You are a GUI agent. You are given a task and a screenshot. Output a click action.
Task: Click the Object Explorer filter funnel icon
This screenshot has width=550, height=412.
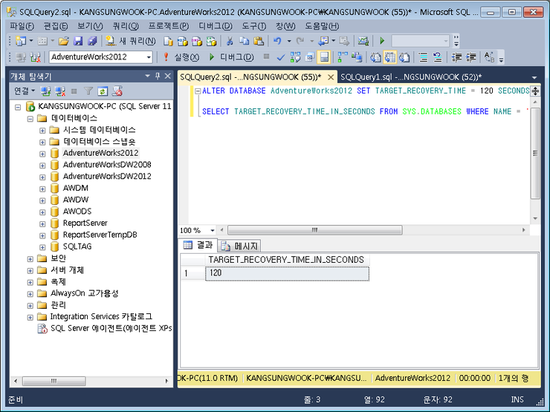[x=88, y=92]
